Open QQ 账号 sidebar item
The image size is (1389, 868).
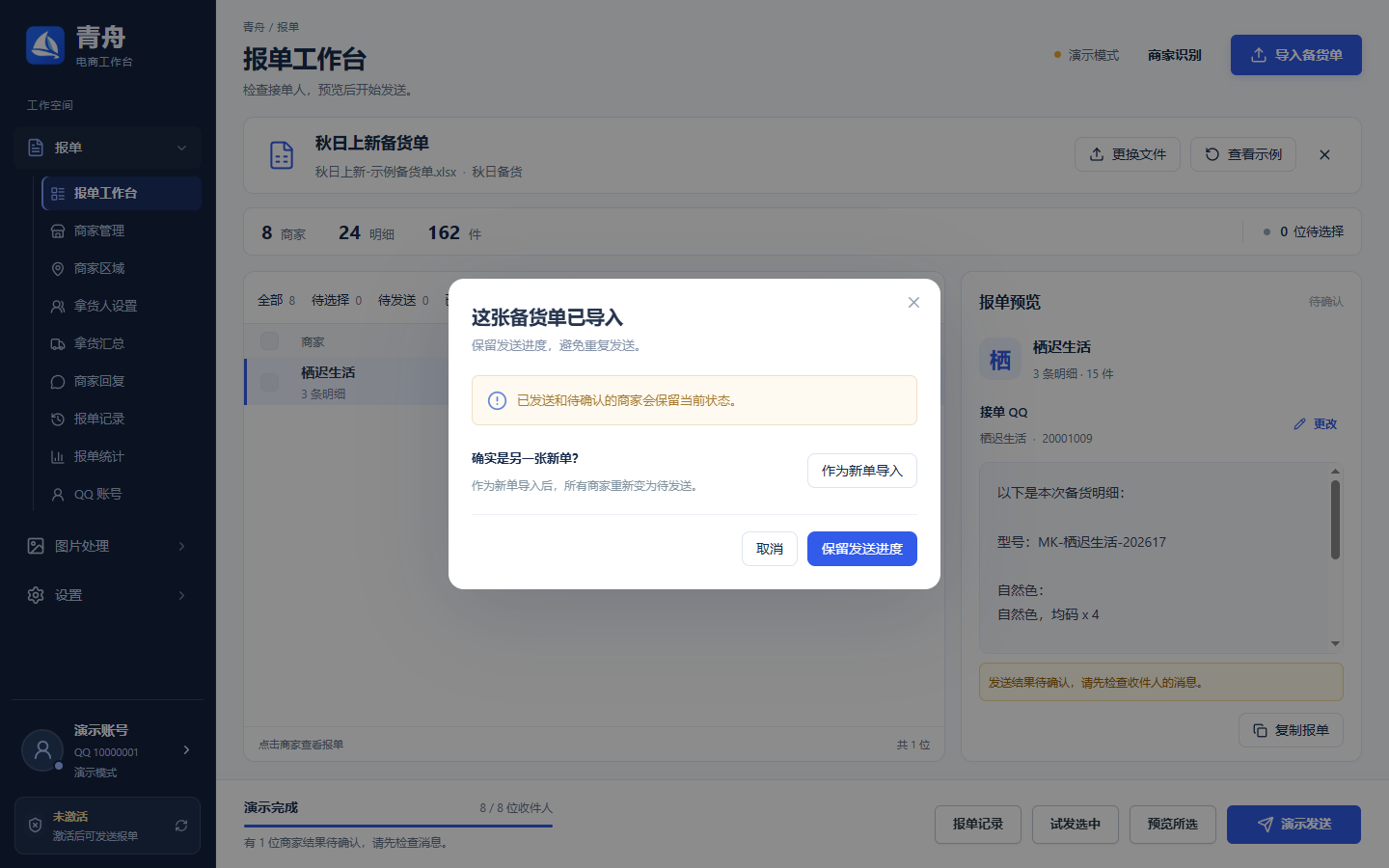[x=122, y=494]
